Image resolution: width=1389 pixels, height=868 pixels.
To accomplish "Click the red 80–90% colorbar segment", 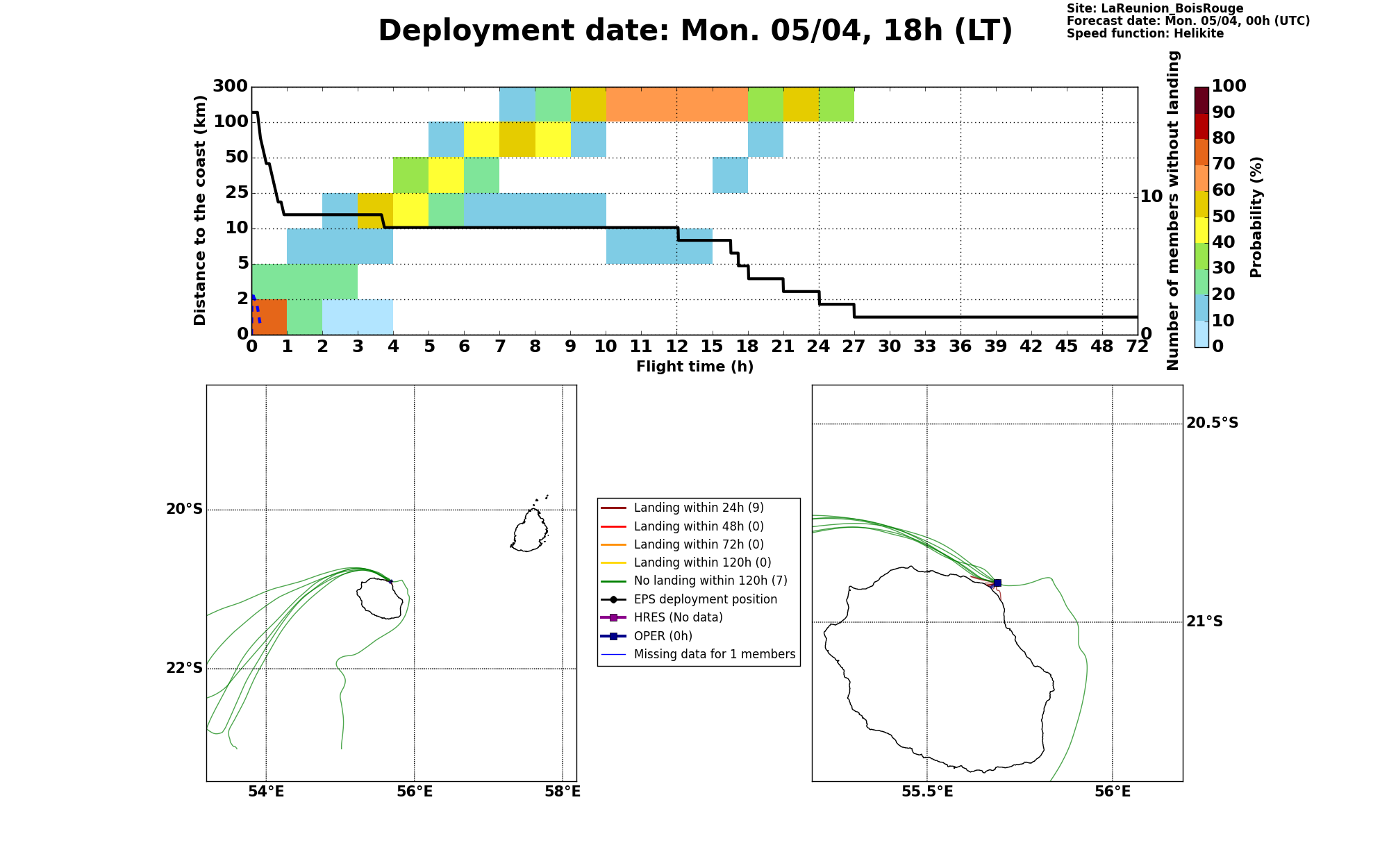I will pyautogui.click(x=1201, y=126).
